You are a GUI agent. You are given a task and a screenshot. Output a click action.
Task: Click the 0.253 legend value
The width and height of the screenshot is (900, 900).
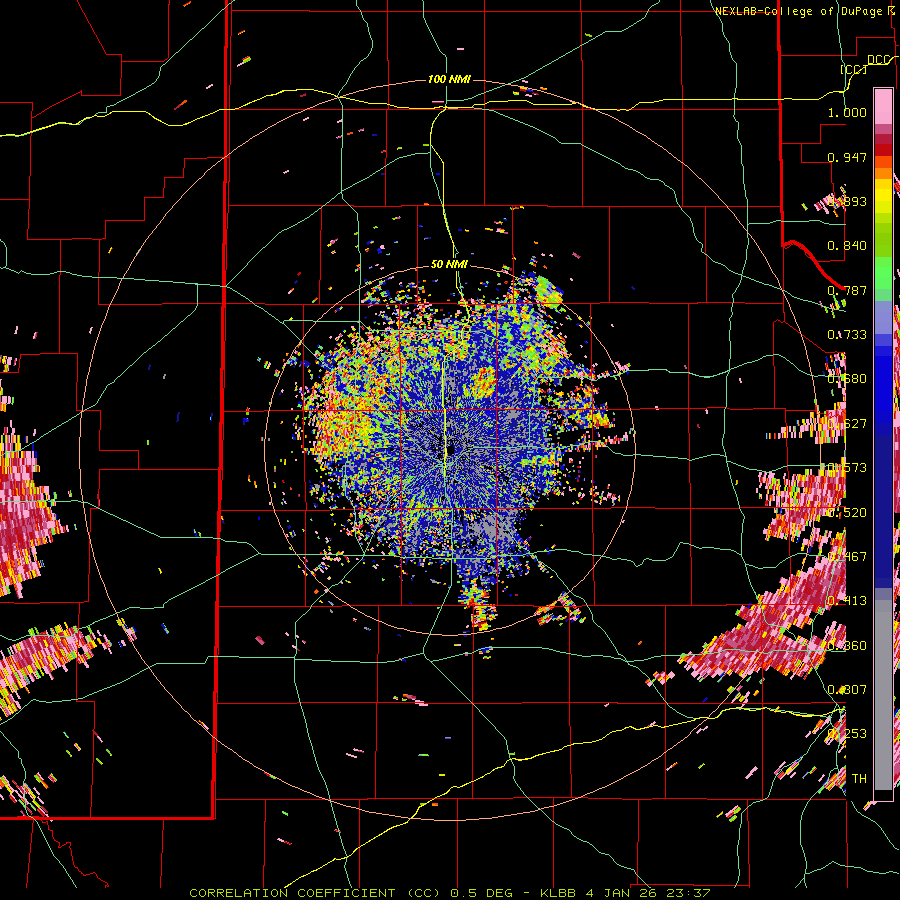847,734
